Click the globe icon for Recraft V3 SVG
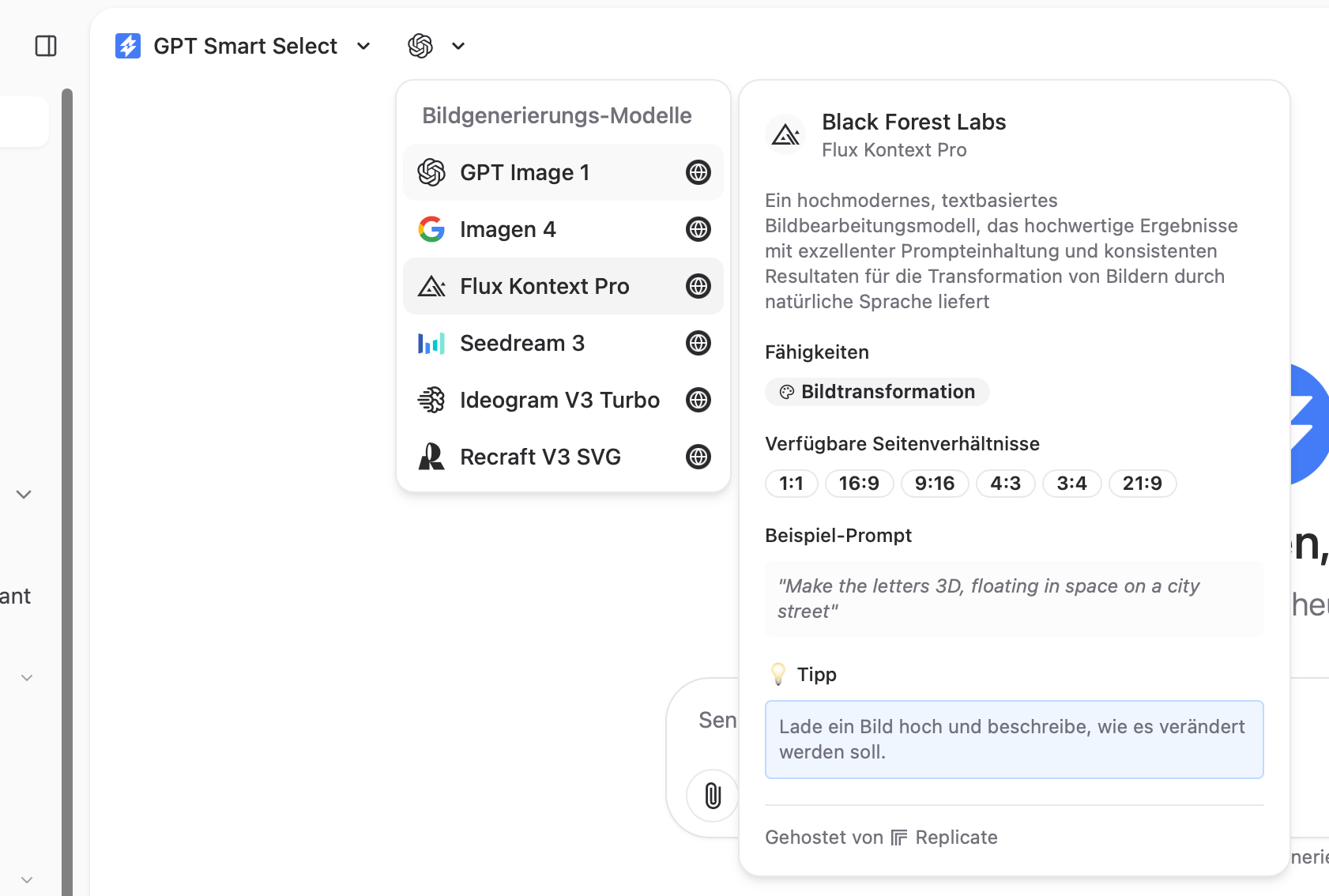 [698, 457]
